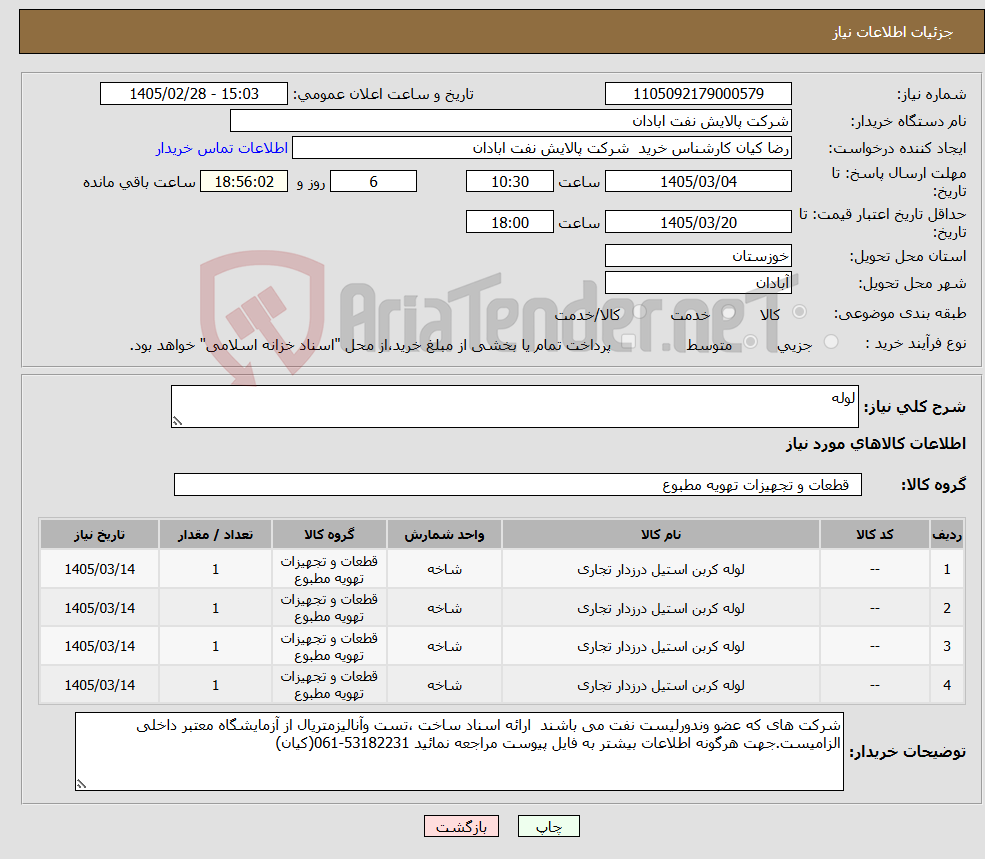Click the تعداد / مقدار column header
Screen dimensions: 985x859
point(215,534)
